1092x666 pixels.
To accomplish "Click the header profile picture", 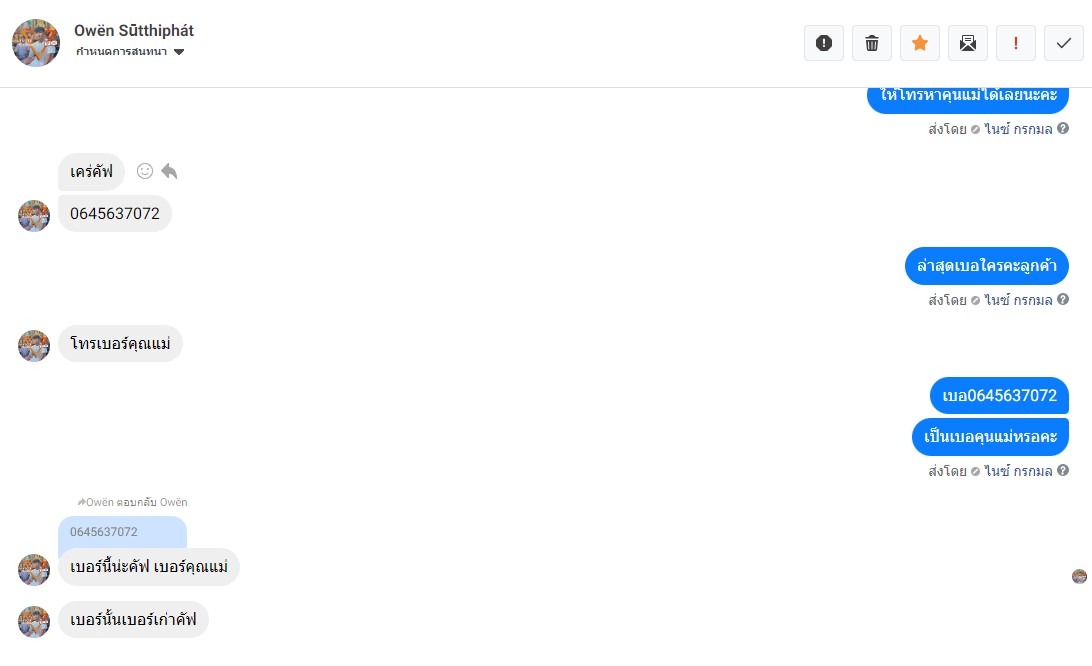I will [36, 43].
